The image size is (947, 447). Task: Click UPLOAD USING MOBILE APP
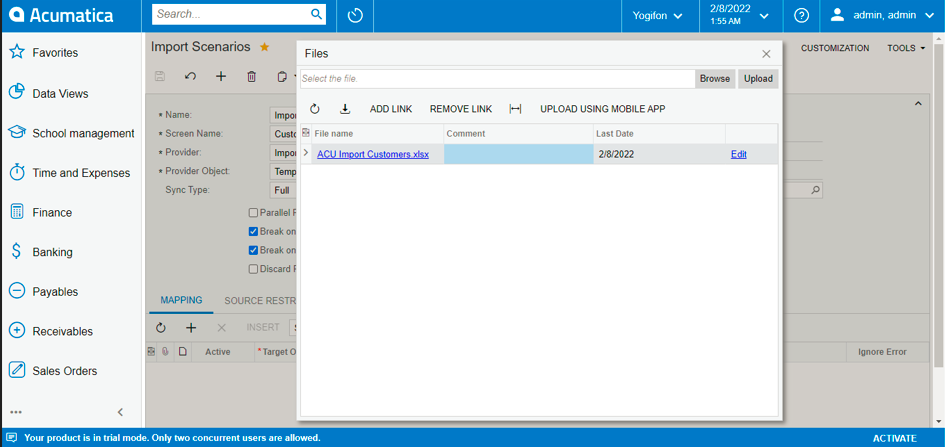(x=603, y=109)
